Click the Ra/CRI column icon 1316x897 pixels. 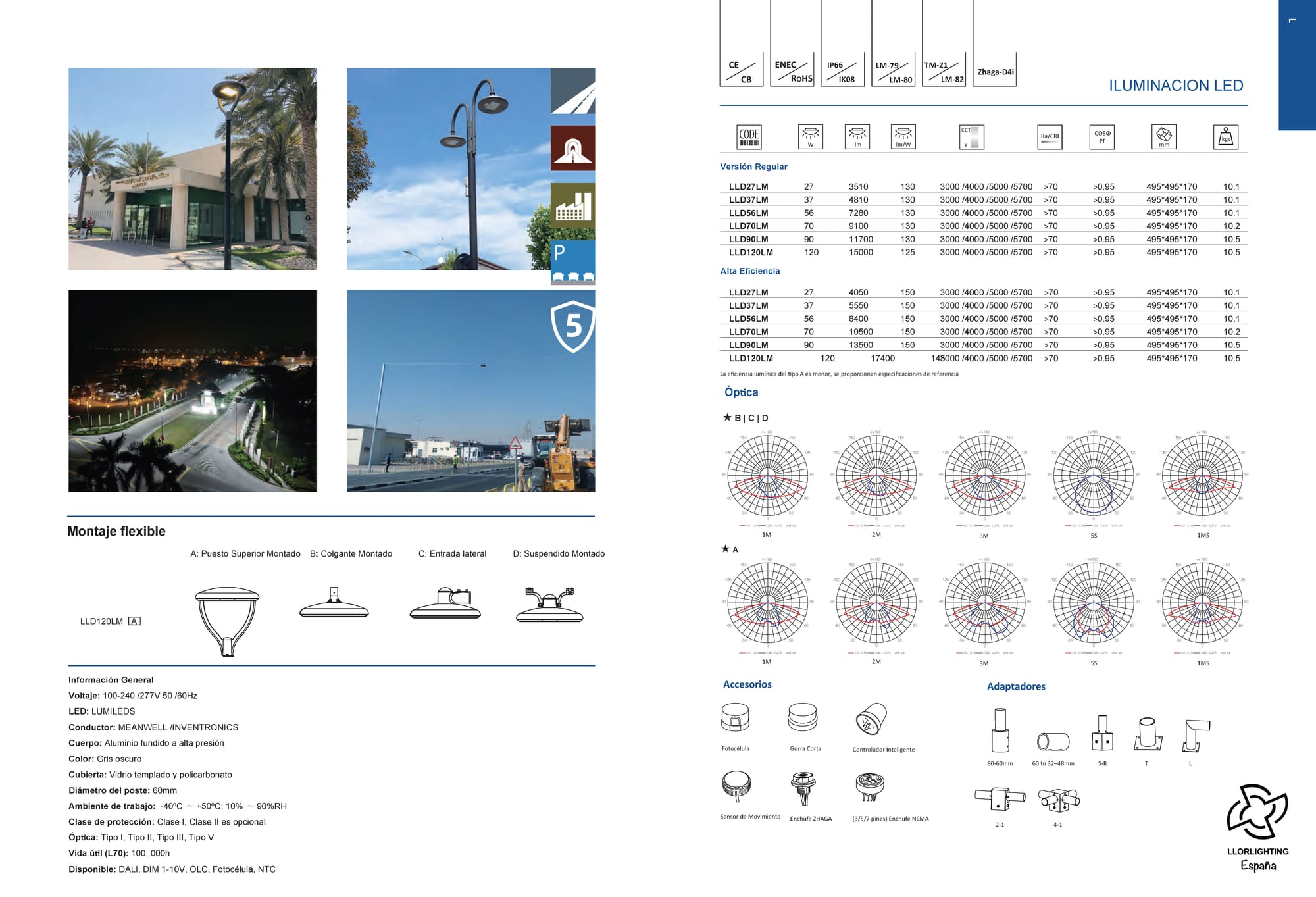coord(1050,137)
